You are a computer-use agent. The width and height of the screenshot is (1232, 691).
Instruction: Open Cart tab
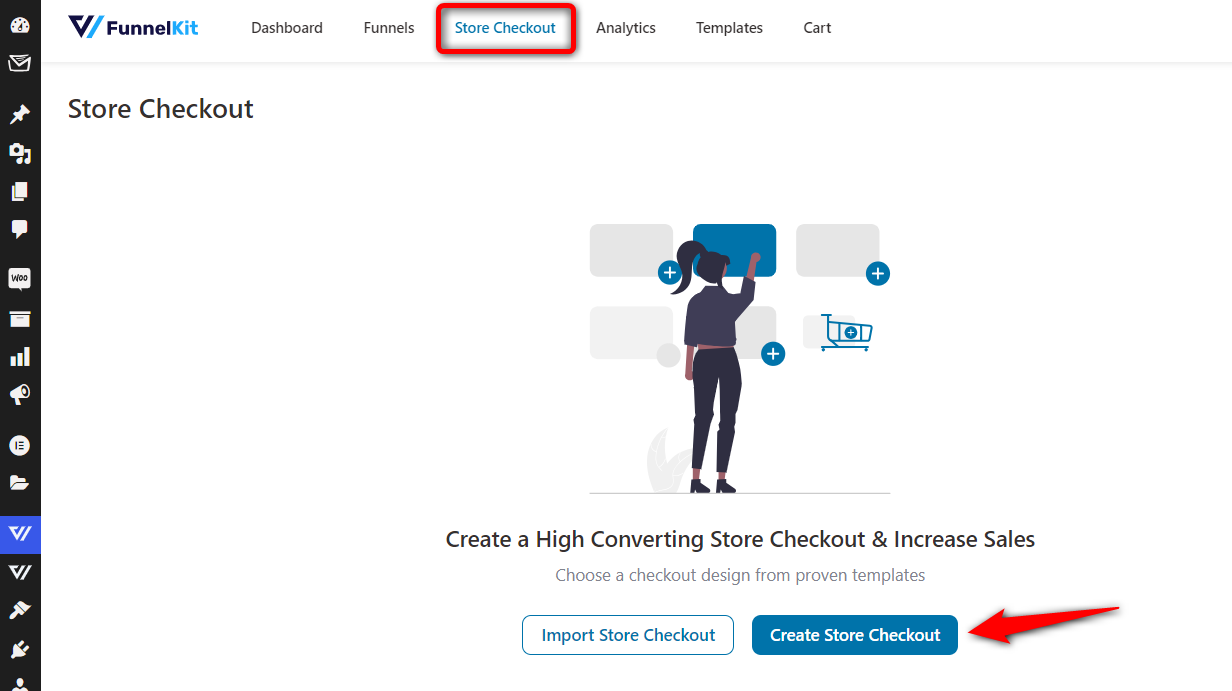[817, 28]
